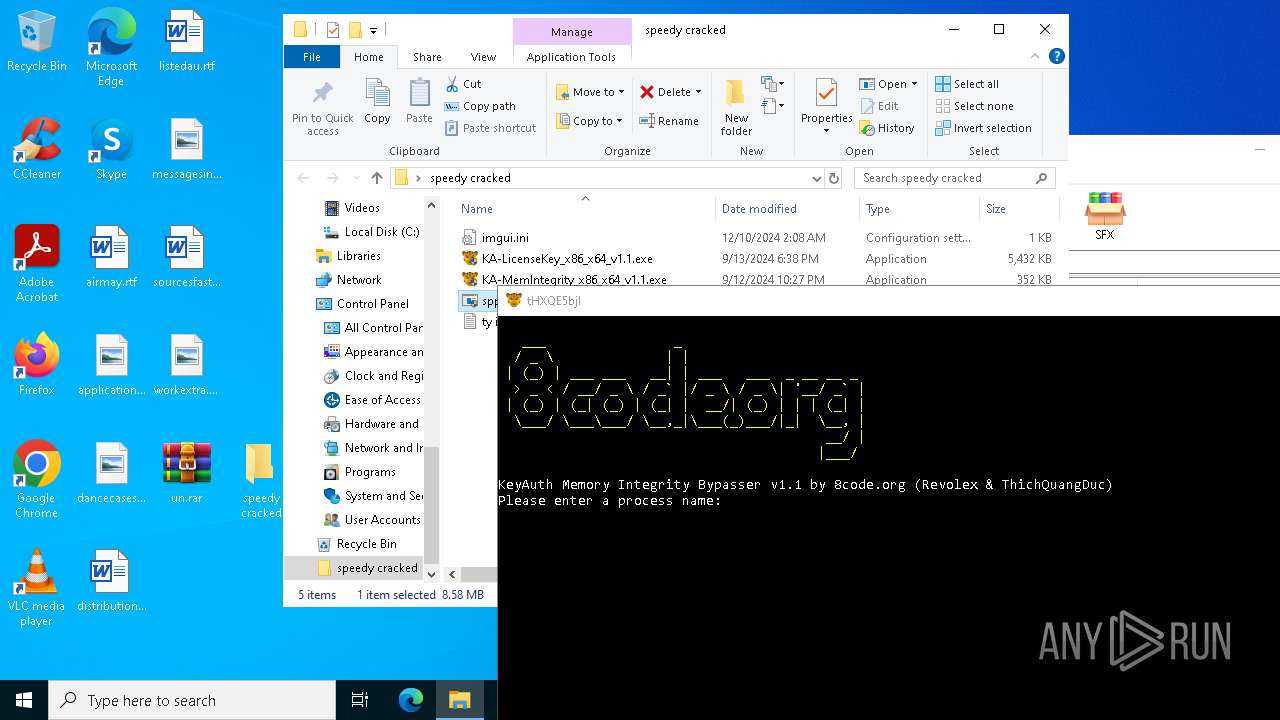Open the VLC media player shortcut

[37, 587]
